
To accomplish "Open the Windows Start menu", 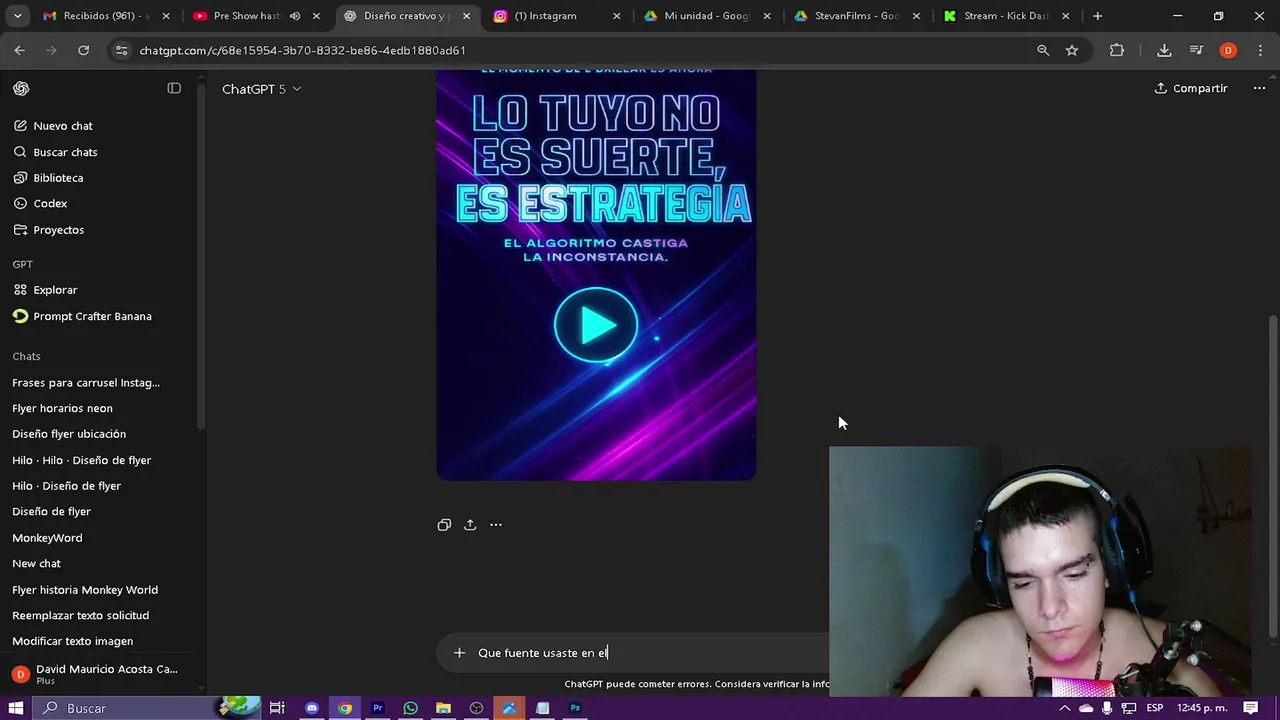I will 16,708.
